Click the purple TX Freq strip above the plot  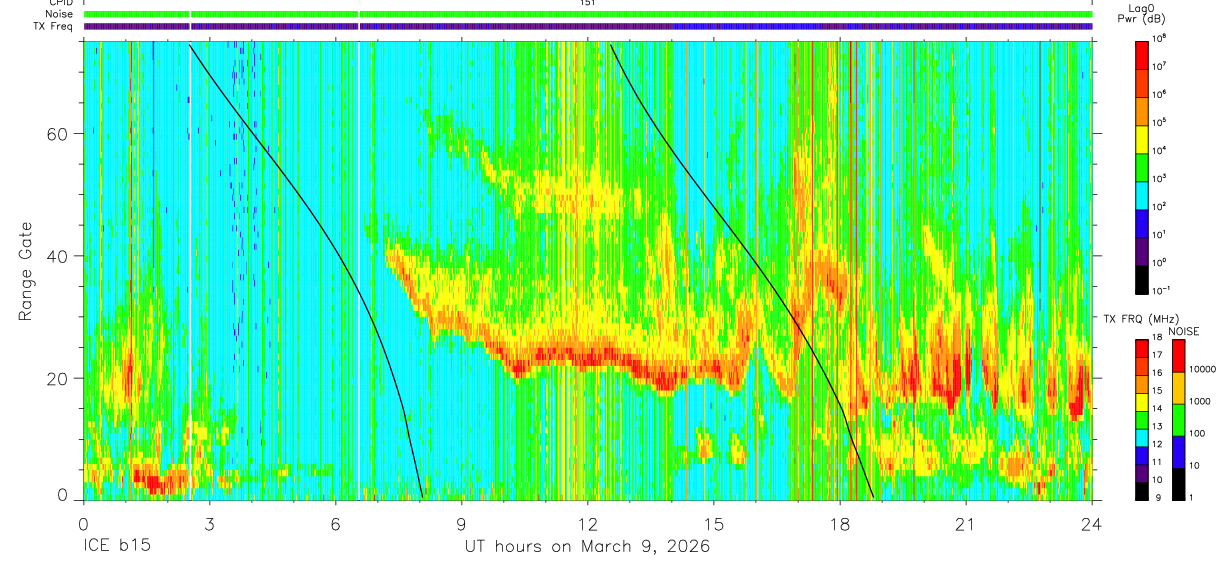[587, 26]
